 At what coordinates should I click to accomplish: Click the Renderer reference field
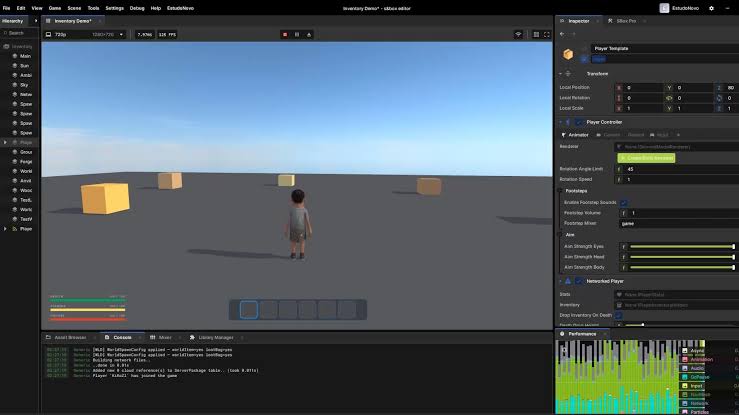[x=678, y=146]
